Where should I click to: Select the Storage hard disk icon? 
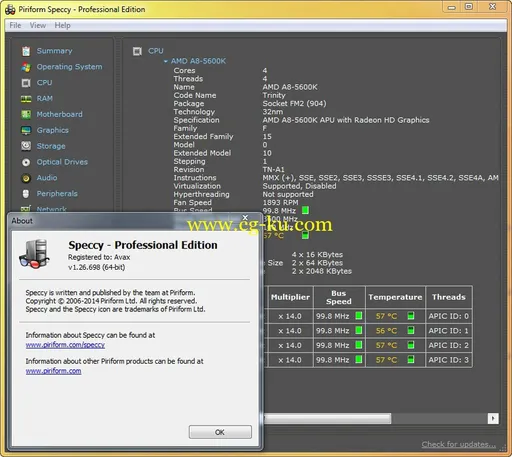[x=26, y=146]
